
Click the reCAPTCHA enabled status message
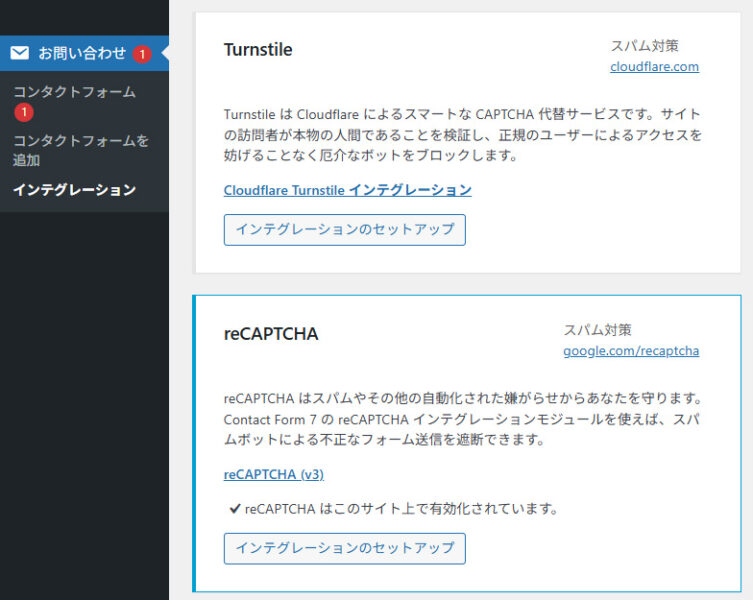(400, 509)
